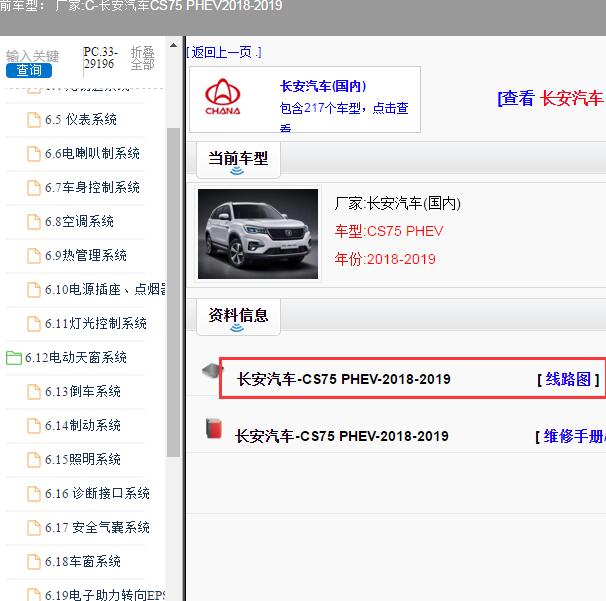Click the page icon beside 6.10电源插座
This screenshot has width=606, height=601.
34,290
